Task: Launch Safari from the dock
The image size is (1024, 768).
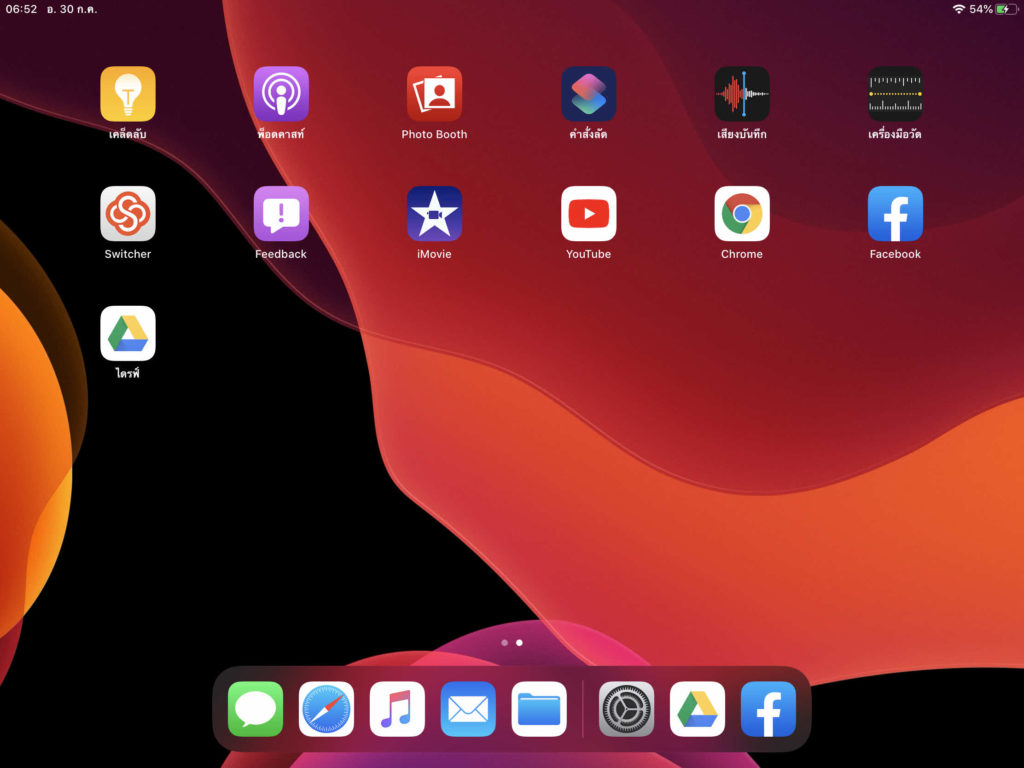Action: [x=326, y=709]
